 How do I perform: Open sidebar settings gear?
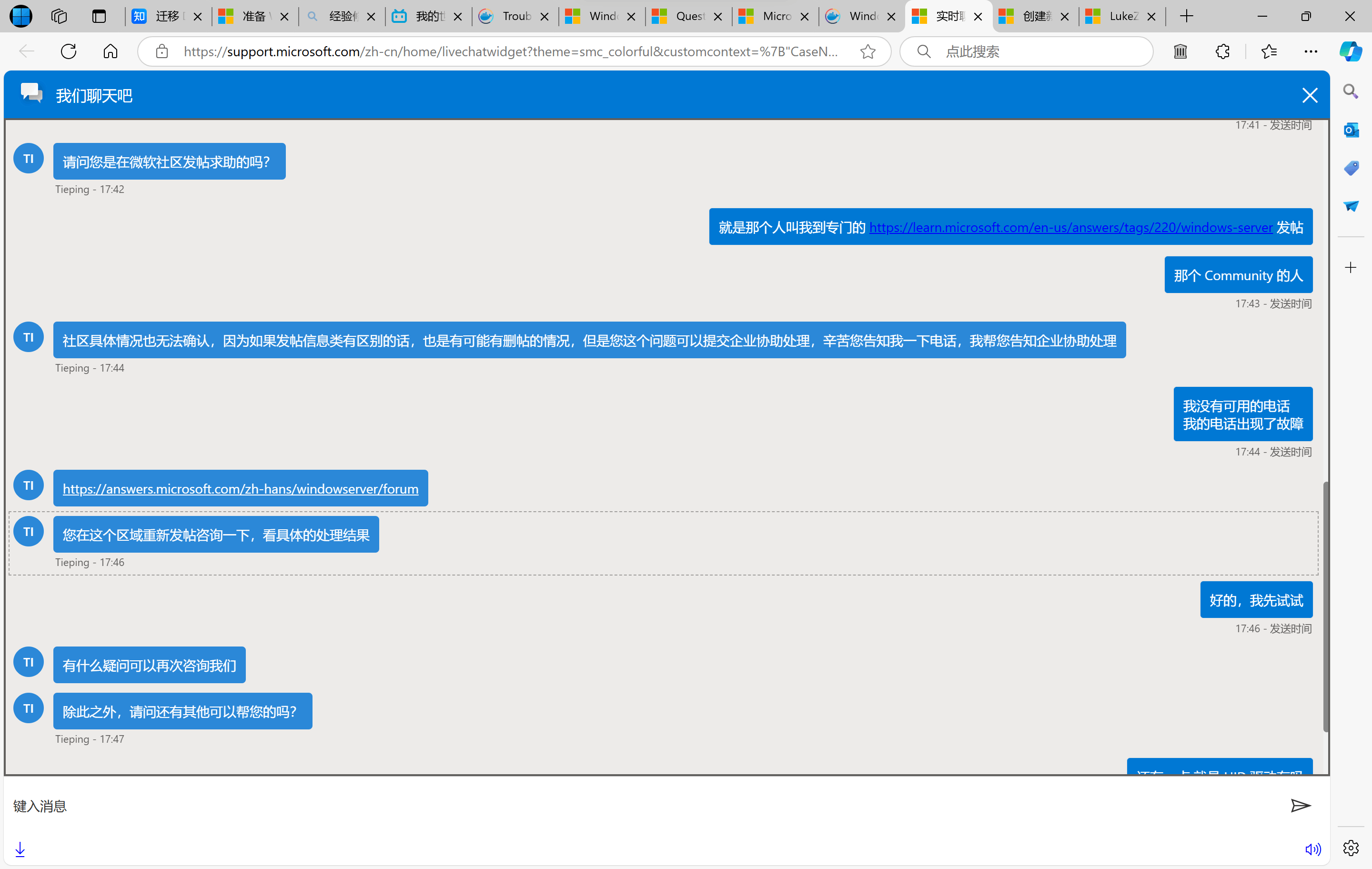[1351, 848]
